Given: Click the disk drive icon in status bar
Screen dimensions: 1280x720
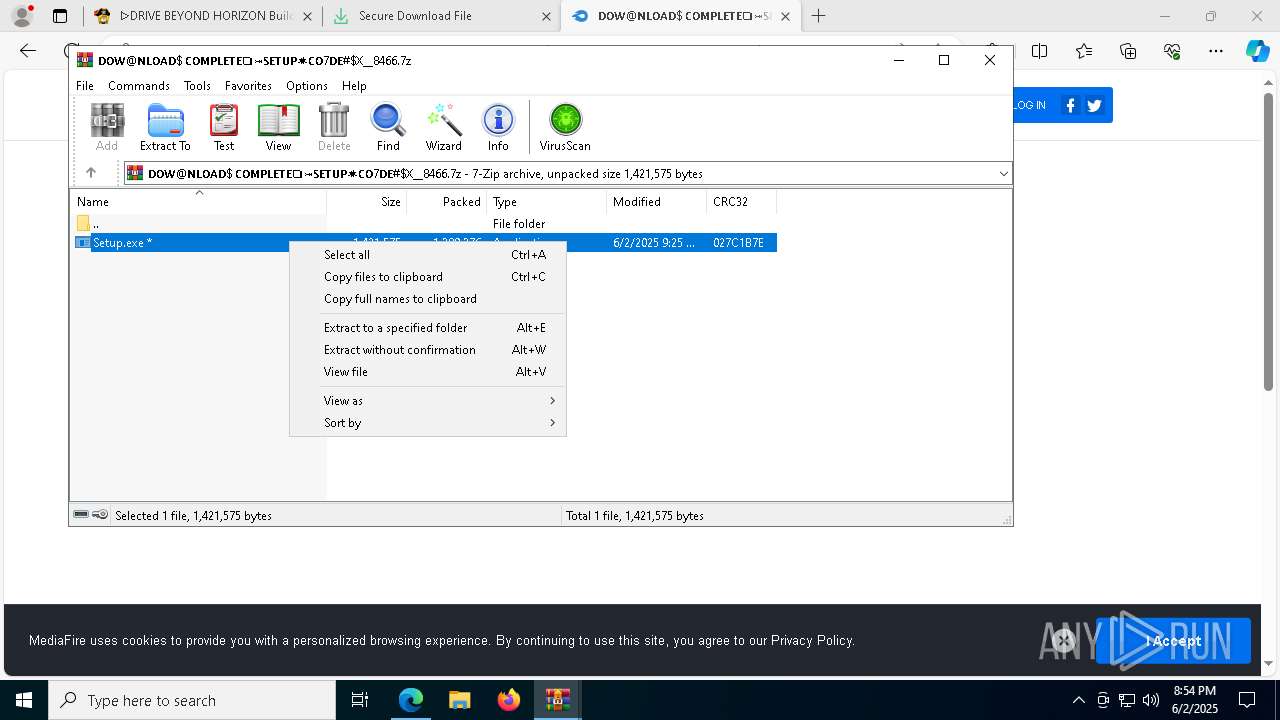Looking at the screenshot, I should (x=81, y=515).
